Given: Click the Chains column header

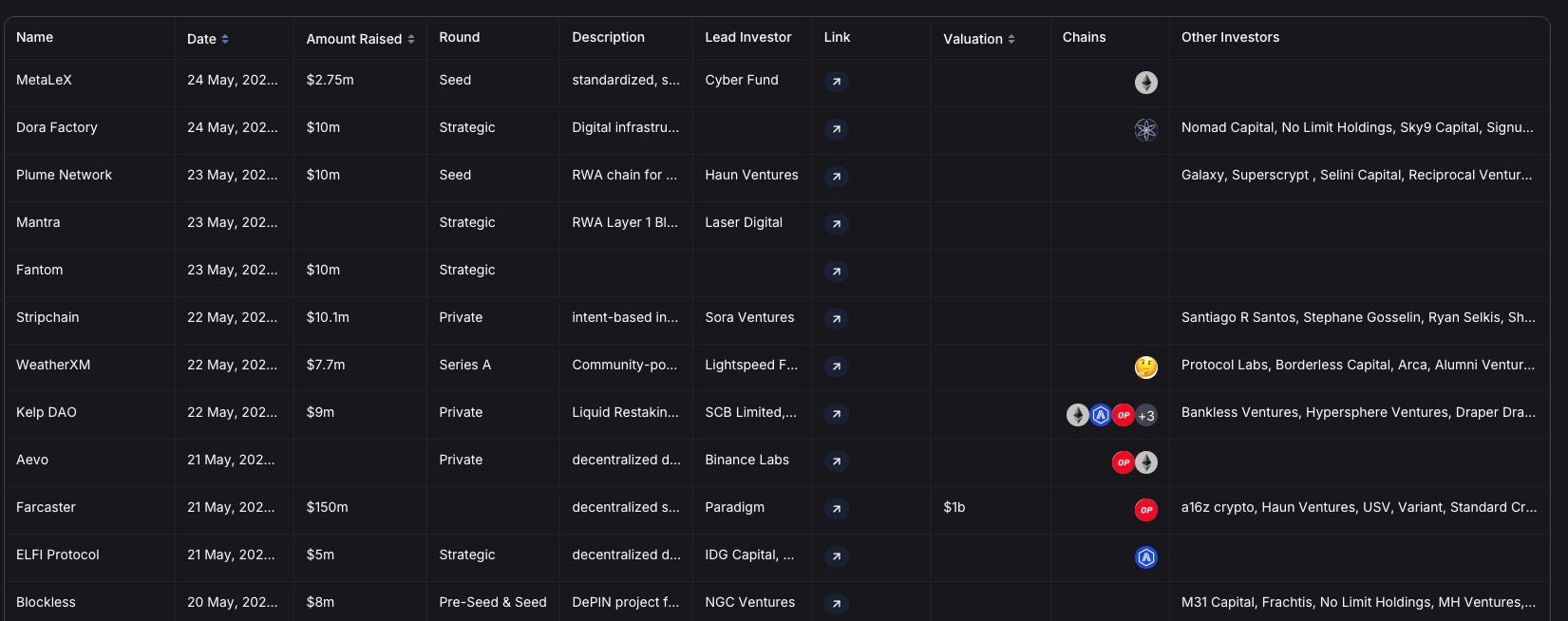Looking at the screenshot, I should click(1084, 37).
